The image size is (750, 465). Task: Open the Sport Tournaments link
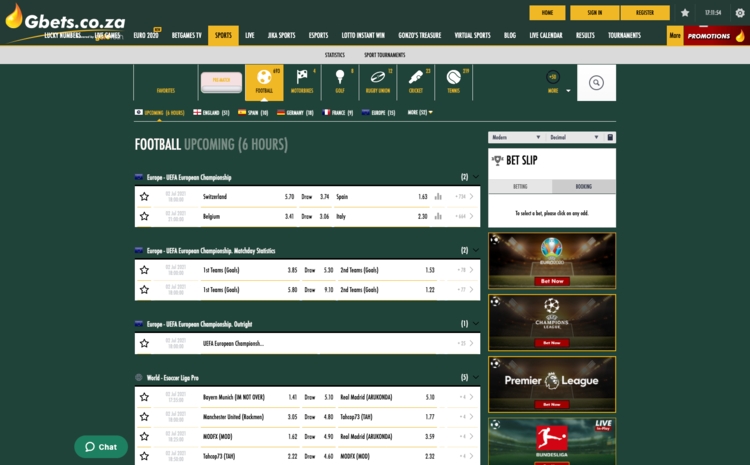pyautogui.click(x=385, y=55)
